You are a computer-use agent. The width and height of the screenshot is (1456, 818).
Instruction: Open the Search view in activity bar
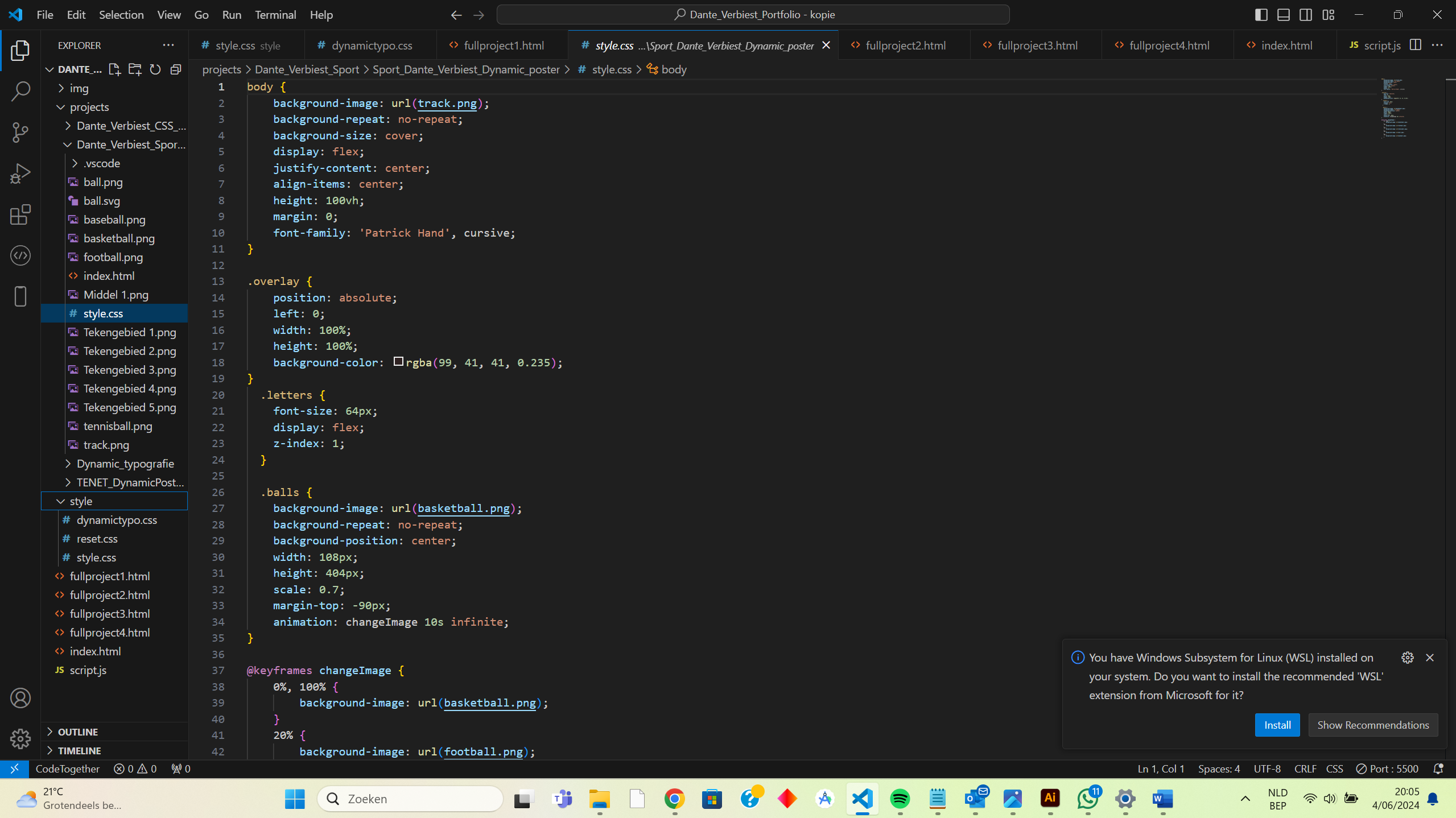point(20,91)
